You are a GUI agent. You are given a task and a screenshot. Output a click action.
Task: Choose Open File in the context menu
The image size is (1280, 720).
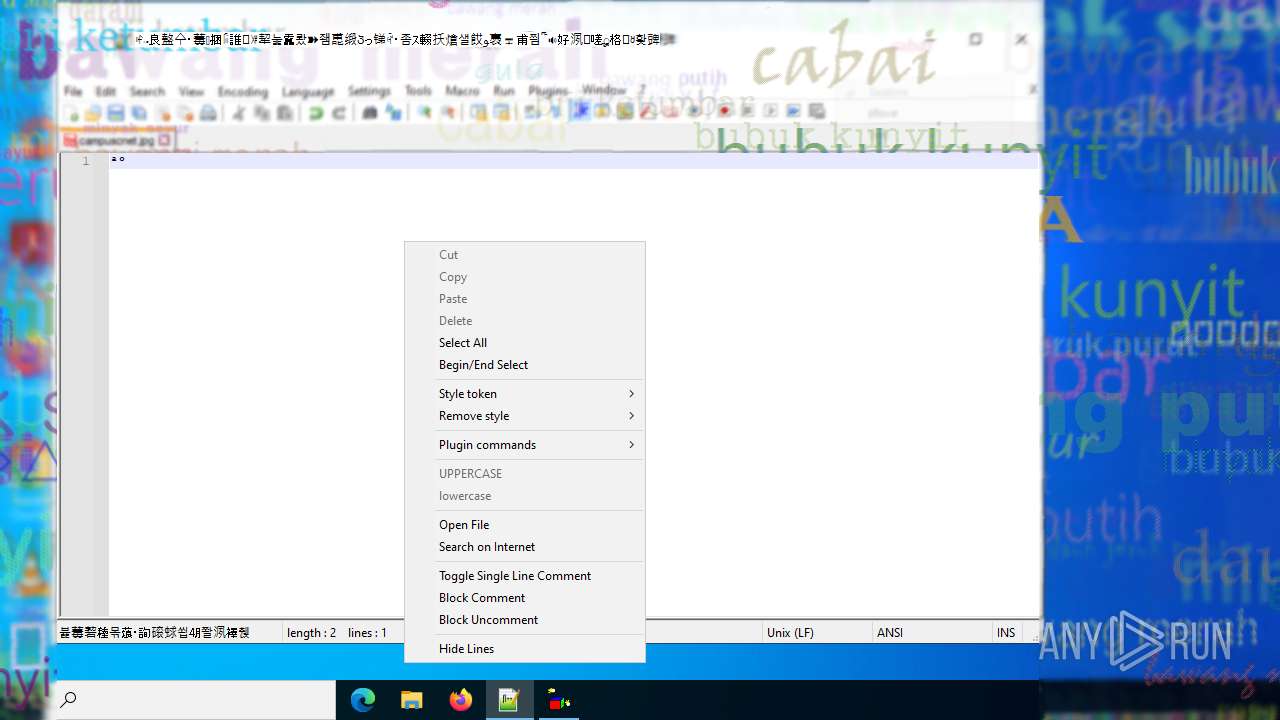tap(525, 525)
